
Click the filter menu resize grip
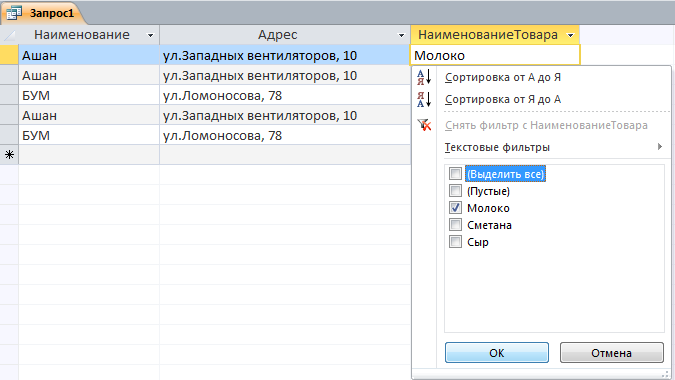(x=666, y=374)
